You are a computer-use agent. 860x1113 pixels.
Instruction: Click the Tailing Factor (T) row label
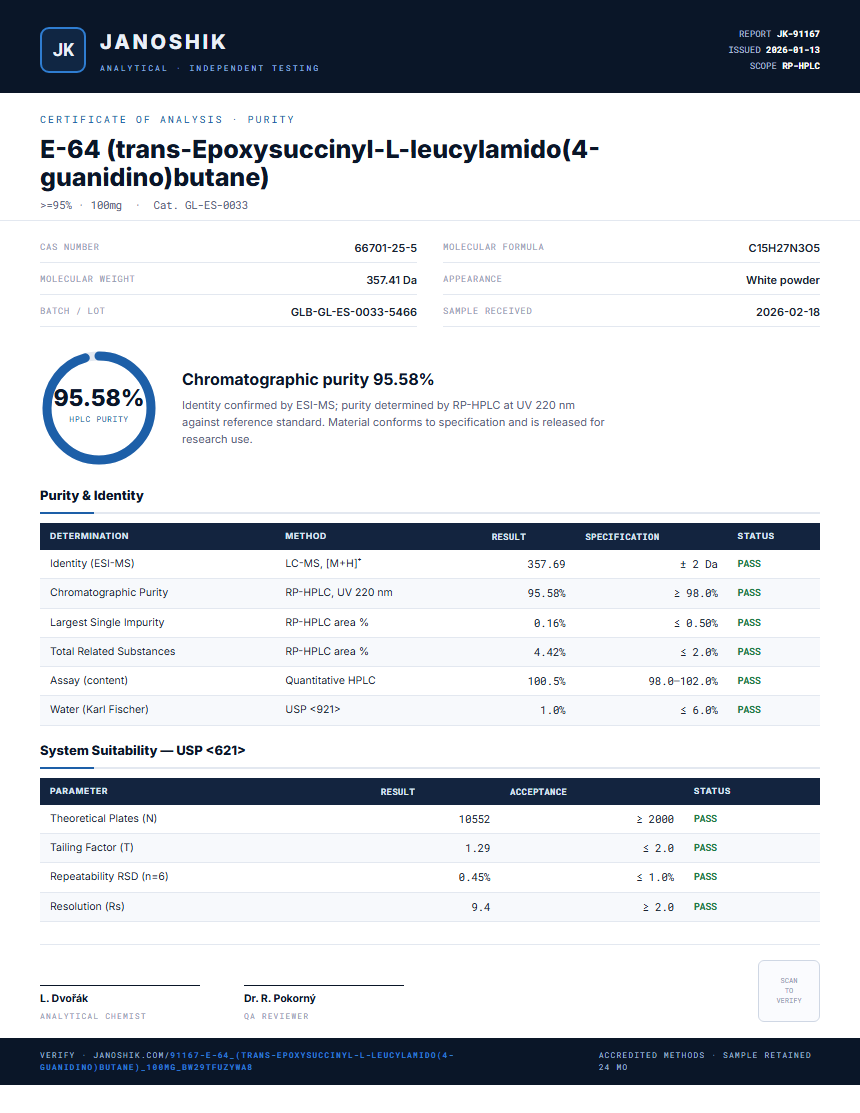coord(92,848)
